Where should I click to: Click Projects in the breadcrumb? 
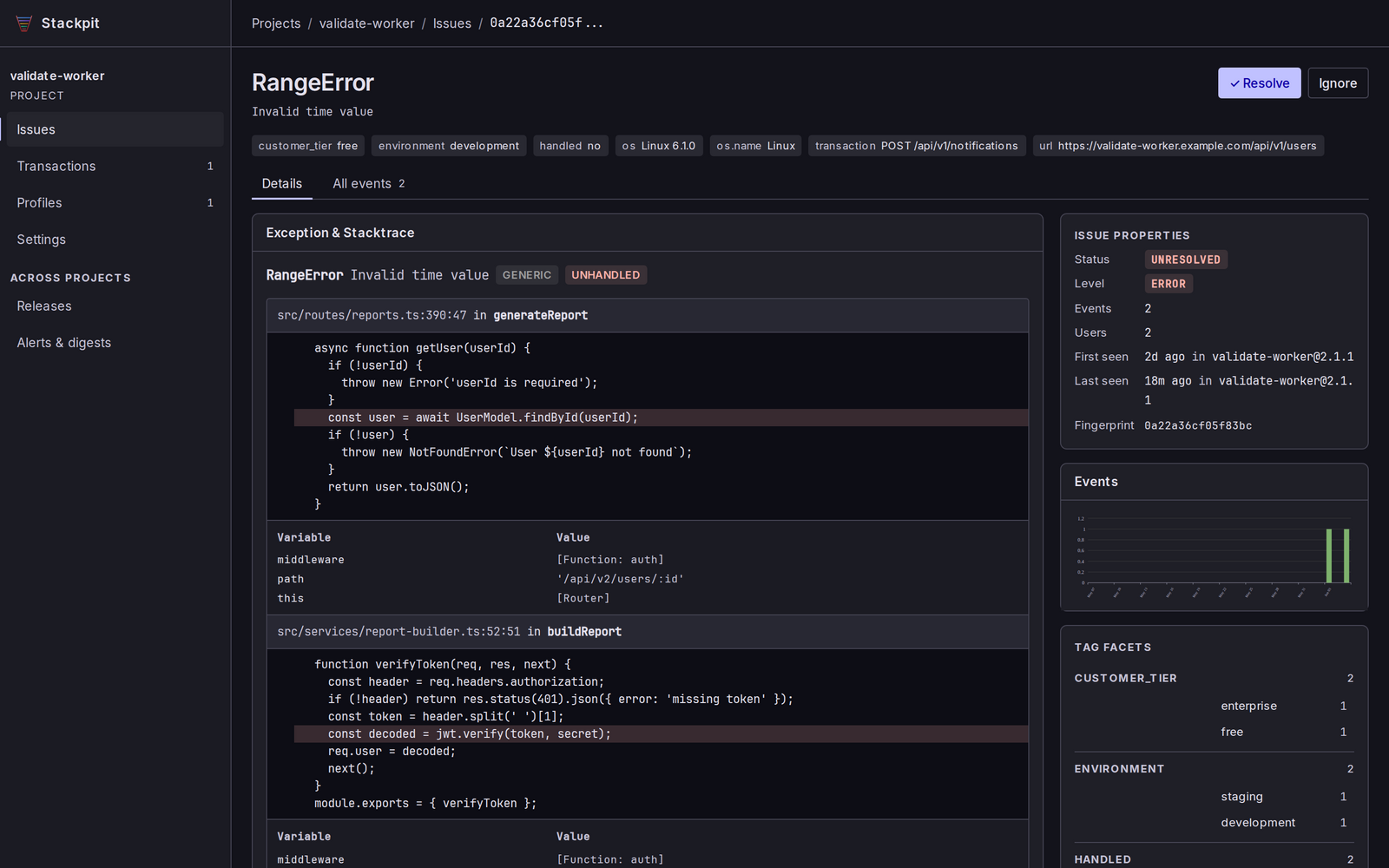pos(276,23)
